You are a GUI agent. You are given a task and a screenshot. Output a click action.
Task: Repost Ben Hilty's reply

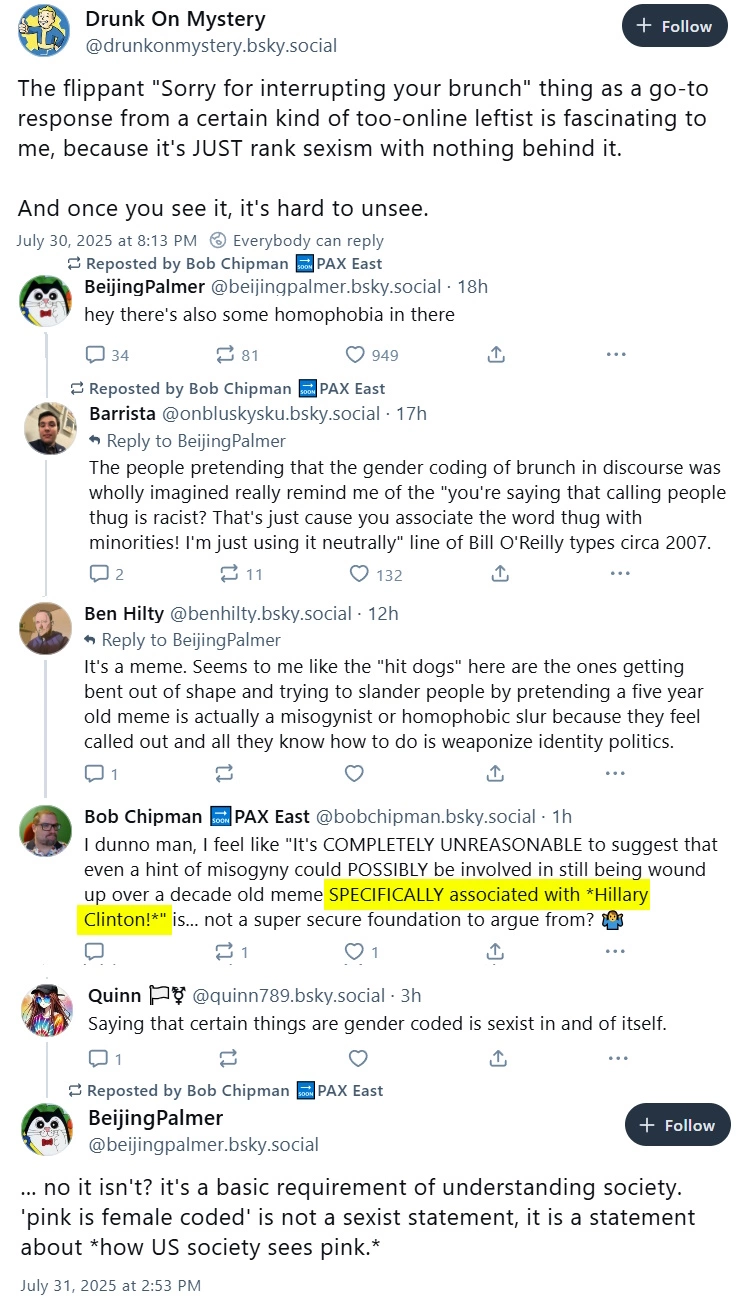[224, 773]
